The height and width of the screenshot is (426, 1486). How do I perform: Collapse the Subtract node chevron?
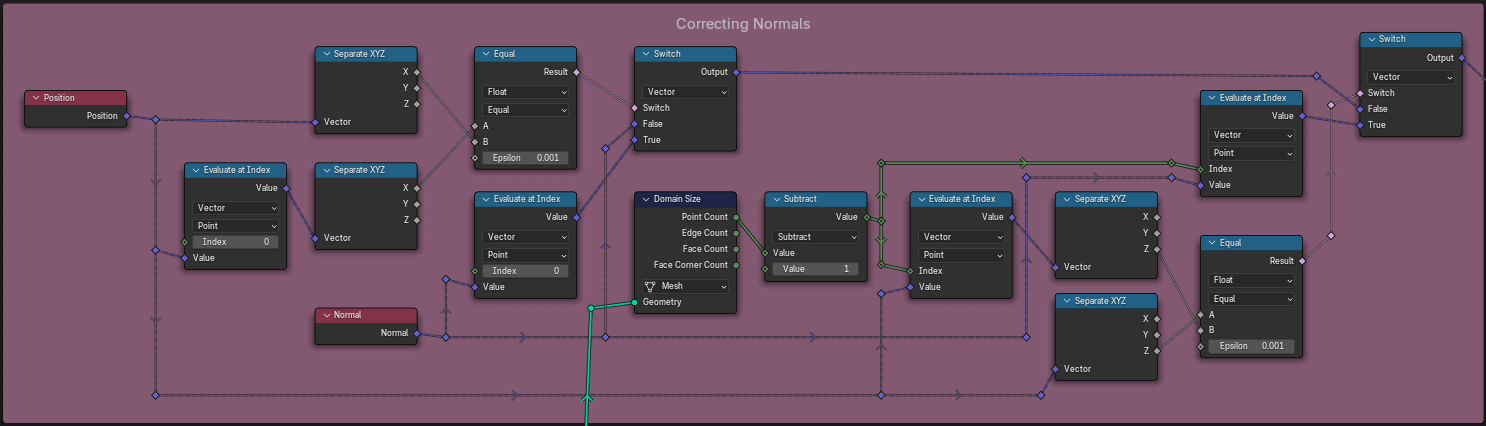pos(776,199)
